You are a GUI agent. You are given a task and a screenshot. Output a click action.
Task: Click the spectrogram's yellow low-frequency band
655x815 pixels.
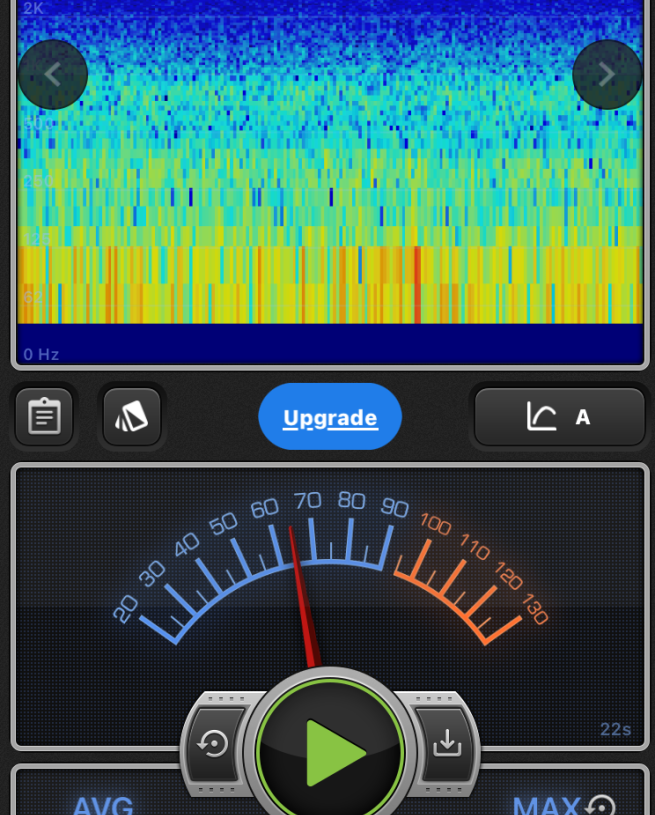coord(330,270)
